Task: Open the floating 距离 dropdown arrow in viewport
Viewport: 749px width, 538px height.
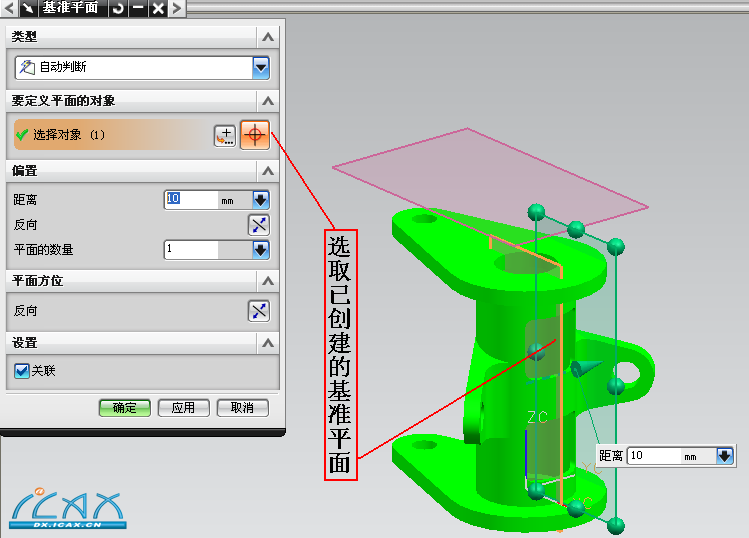Action: [x=725, y=456]
